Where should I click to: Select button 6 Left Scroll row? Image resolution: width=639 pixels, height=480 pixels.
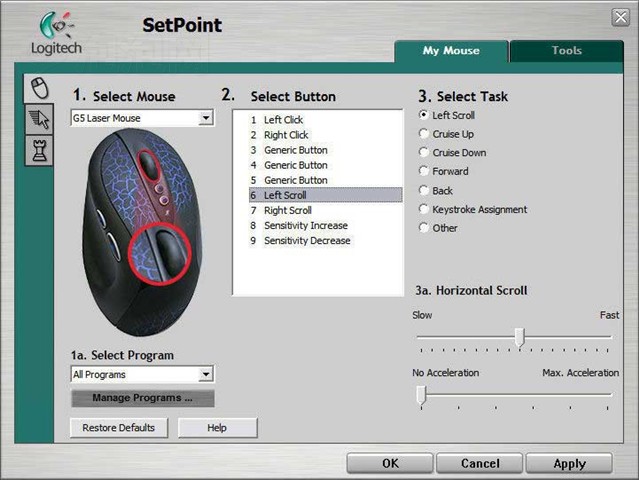326,195
